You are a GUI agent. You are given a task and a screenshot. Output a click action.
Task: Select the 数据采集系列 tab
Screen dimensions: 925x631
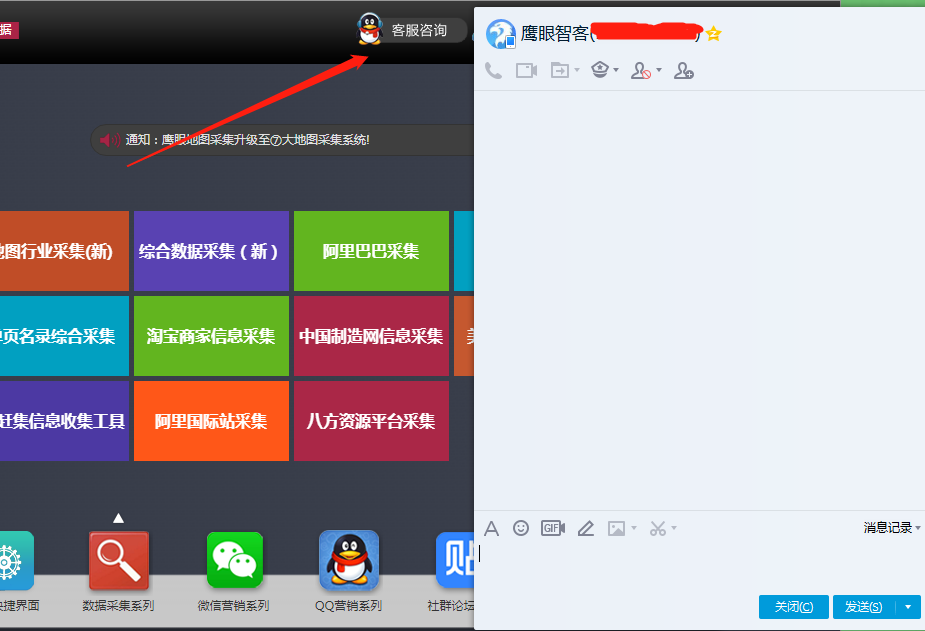point(119,570)
